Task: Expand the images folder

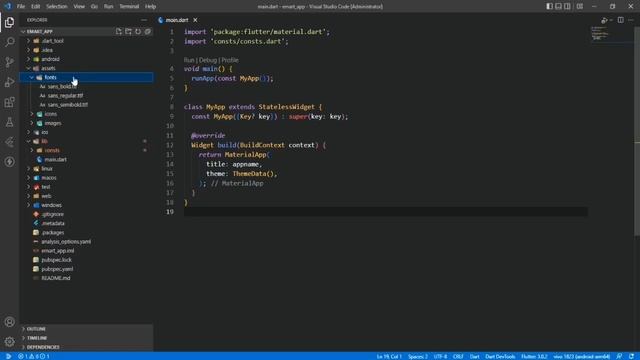Action: coord(87,123)
